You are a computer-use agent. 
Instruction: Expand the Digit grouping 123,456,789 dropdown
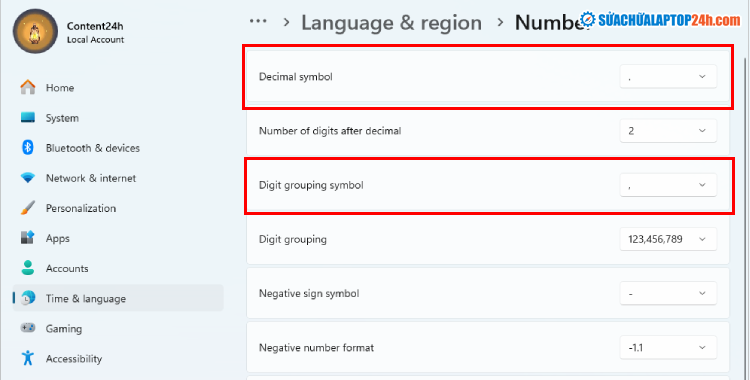(x=668, y=239)
